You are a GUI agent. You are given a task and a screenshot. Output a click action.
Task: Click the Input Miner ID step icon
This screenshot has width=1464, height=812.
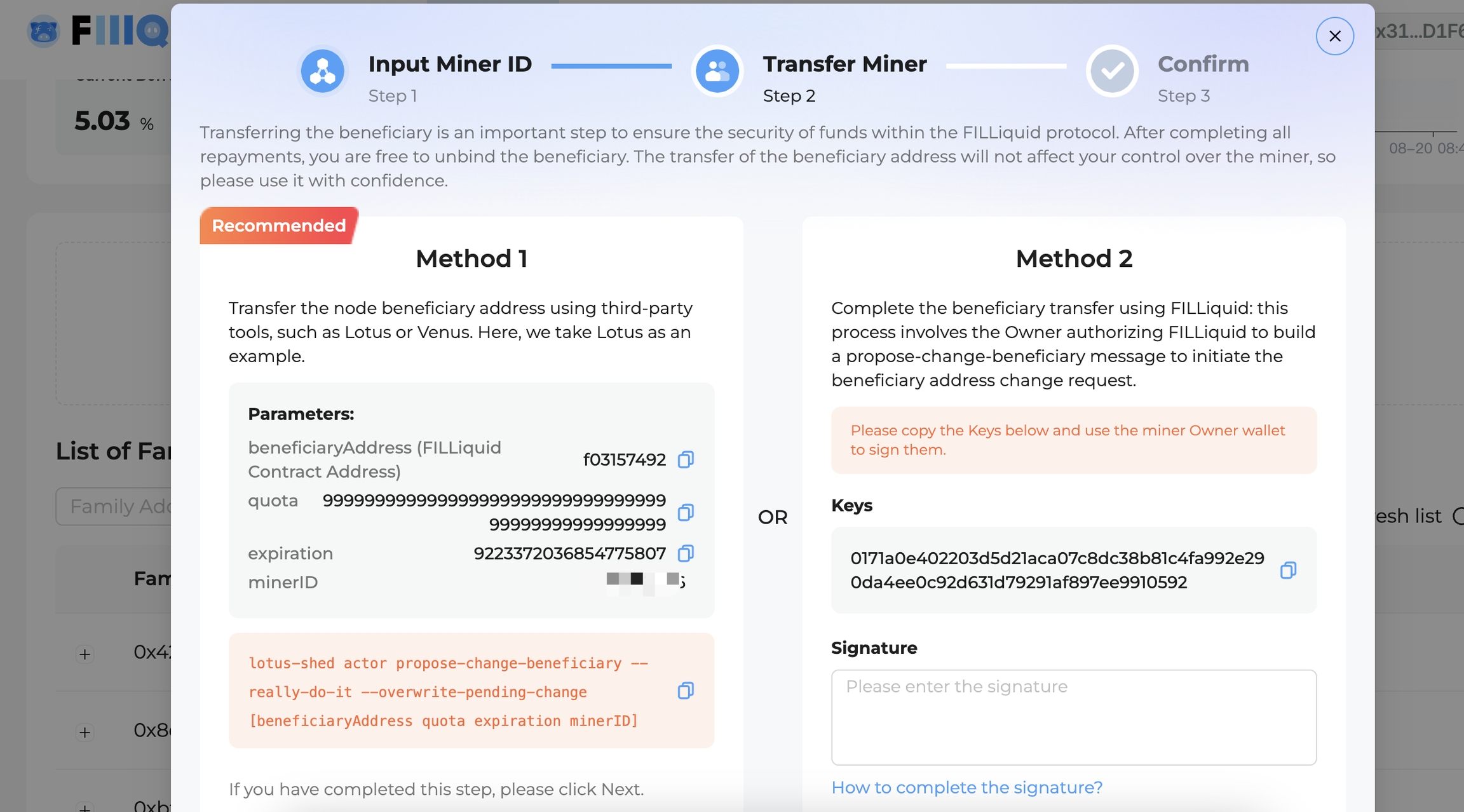323,71
